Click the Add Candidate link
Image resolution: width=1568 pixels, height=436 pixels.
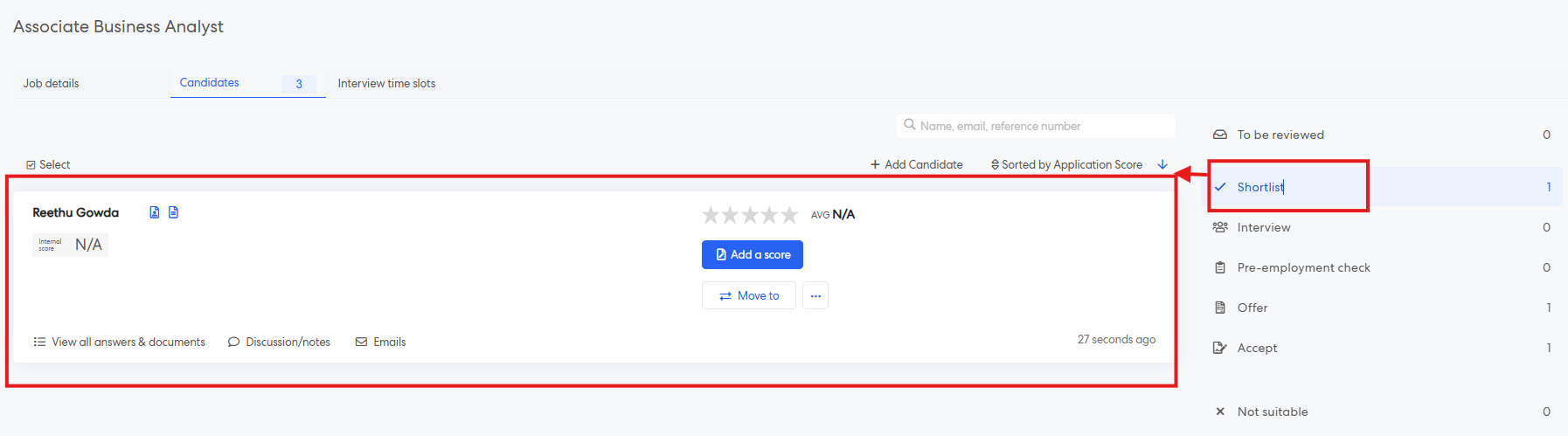pyautogui.click(x=917, y=164)
